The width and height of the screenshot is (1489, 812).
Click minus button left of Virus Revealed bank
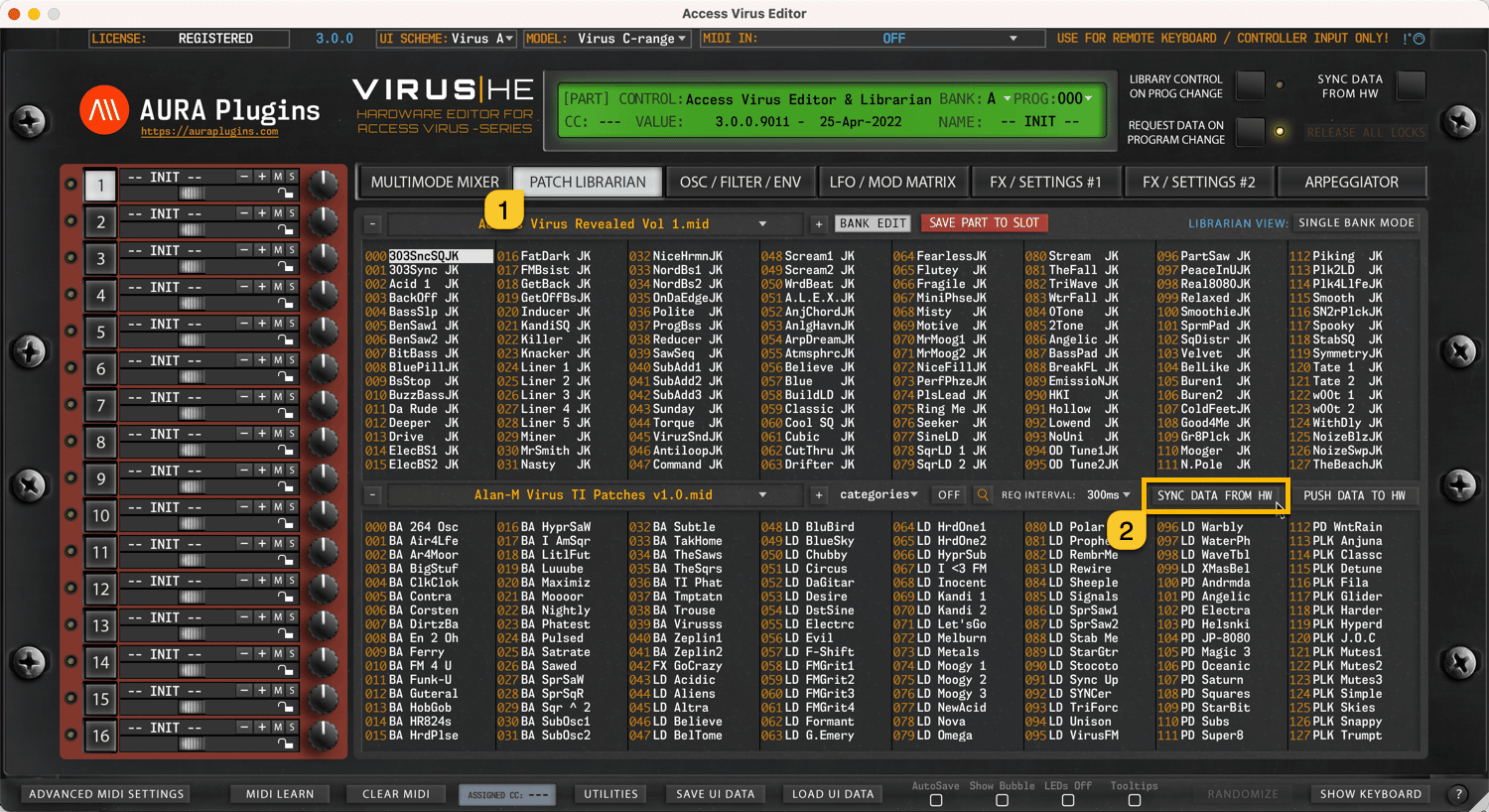pyautogui.click(x=372, y=224)
